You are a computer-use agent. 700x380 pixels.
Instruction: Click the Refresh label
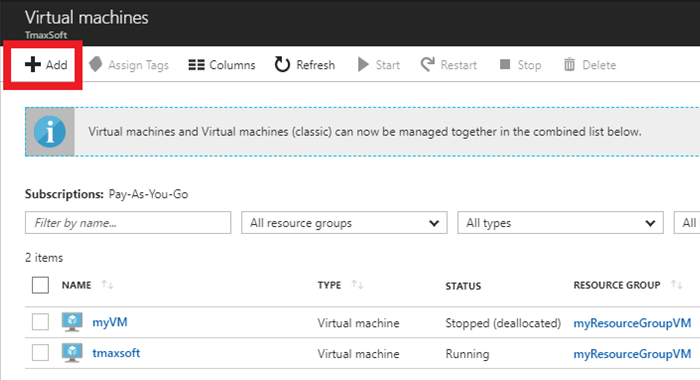pos(316,65)
